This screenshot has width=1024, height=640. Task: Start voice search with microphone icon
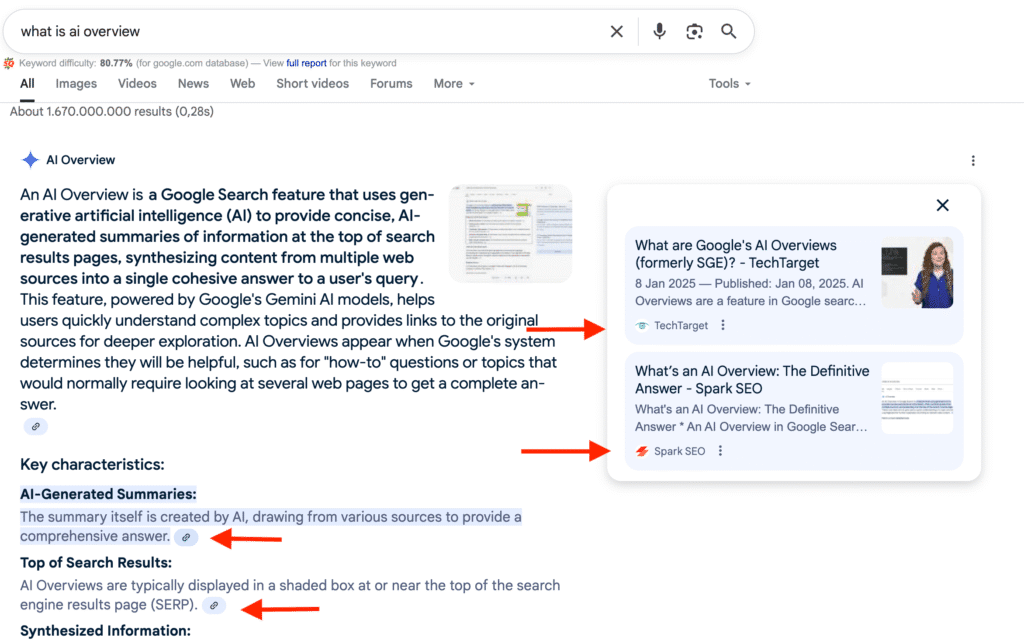click(659, 32)
